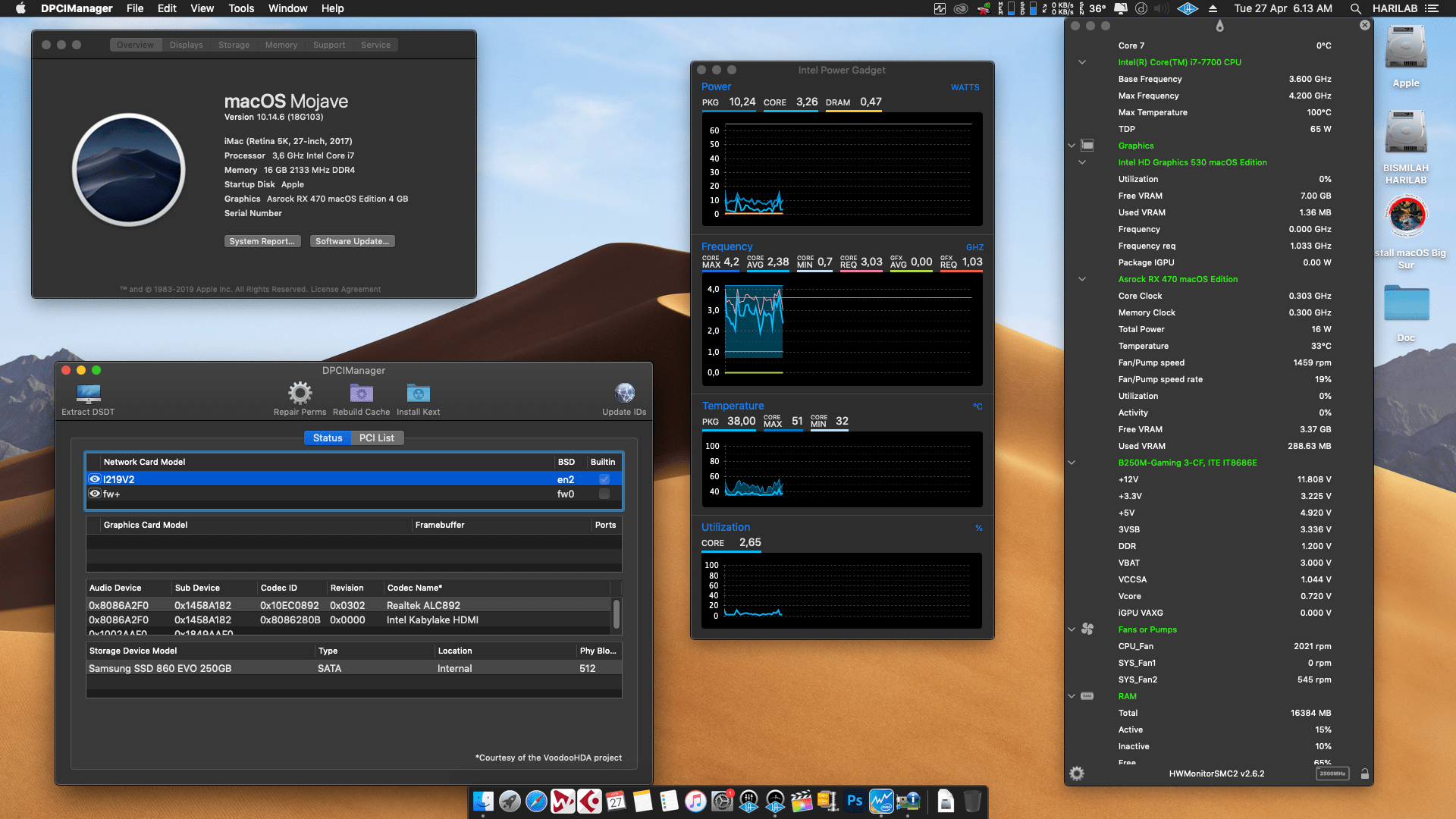Click the Repair Perms gear icon
1456x819 pixels.
pyautogui.click(x=300, y=393)
